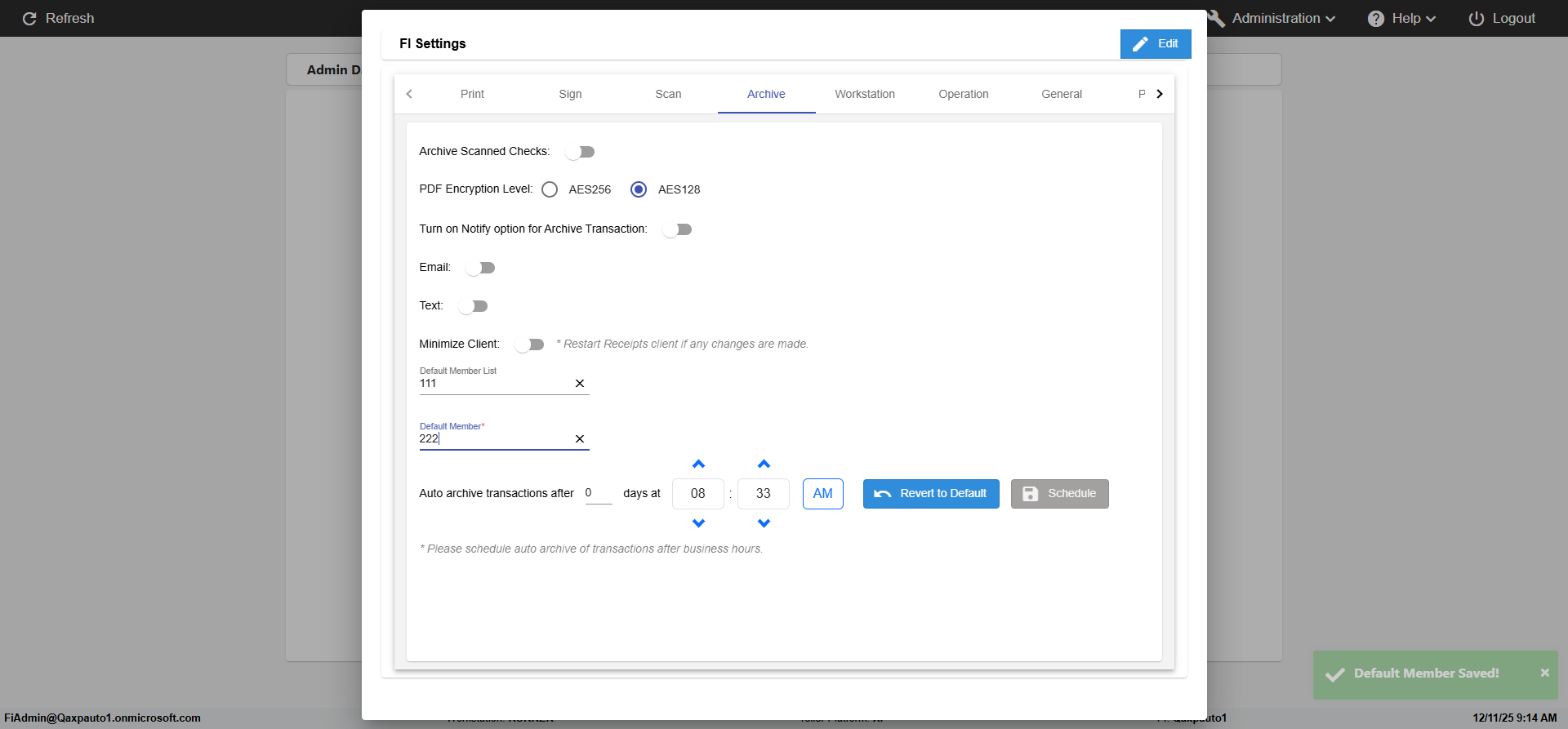Screen dimensions: 1568x729
Task: Switch to the Workstation tab
Action: click(865, 94)
